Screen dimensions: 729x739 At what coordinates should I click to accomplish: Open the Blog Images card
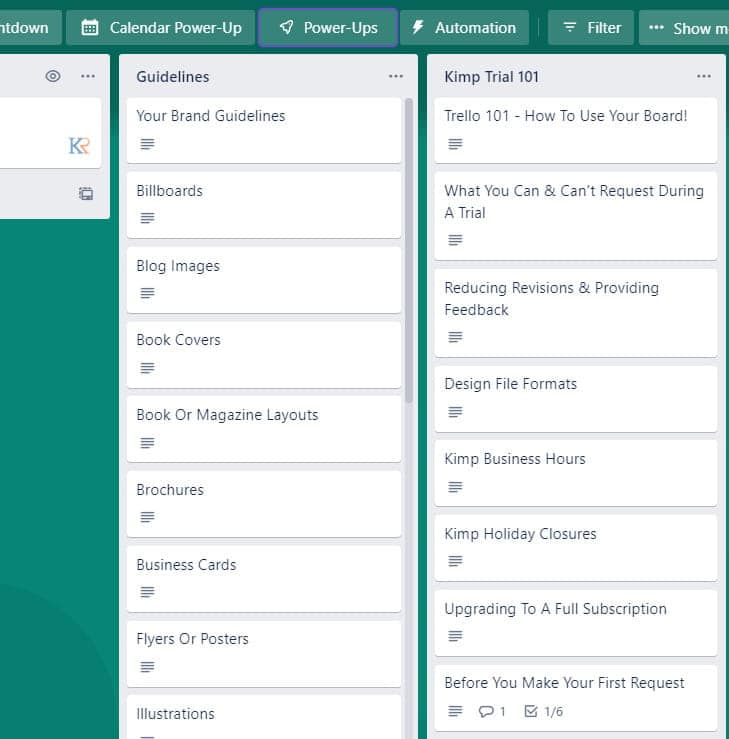point(264,280)
